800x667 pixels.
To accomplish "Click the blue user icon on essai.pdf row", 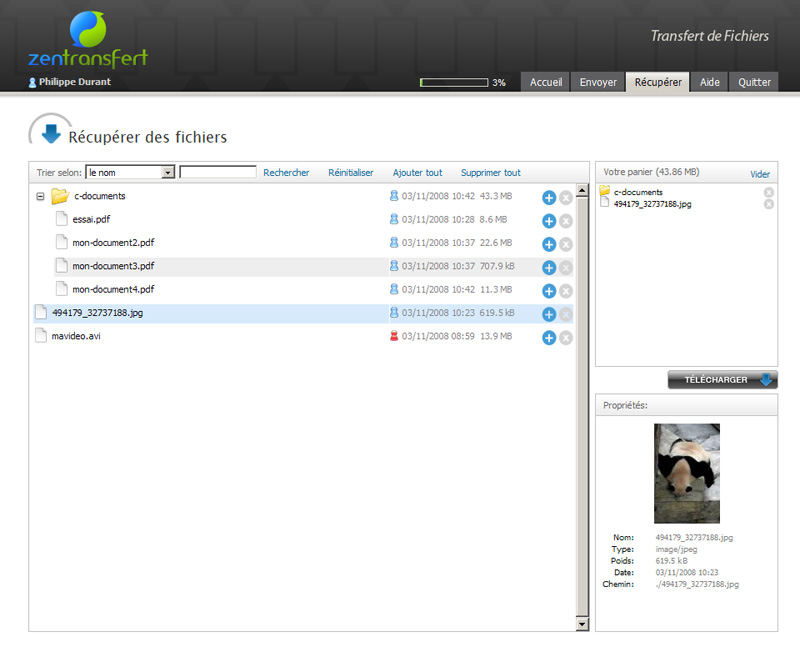I will pyautogui.click(x=394, y=219).
